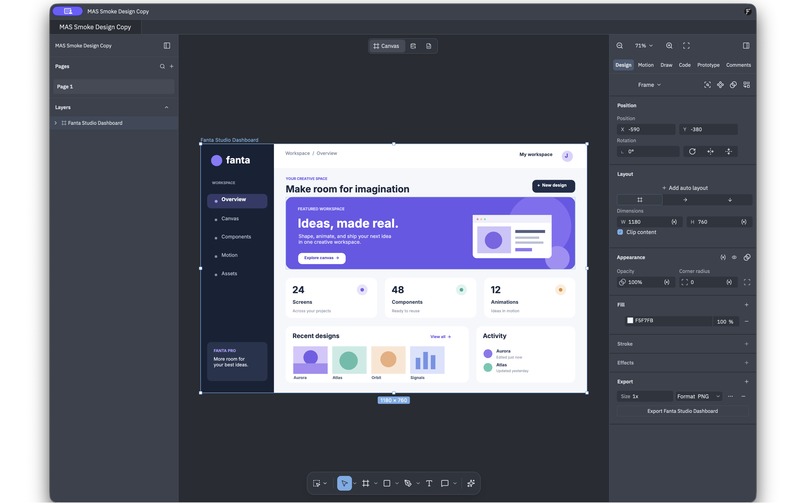Search pages with the magnifier icon
Viewport: 806px width, 504px height.
(162, 66)
